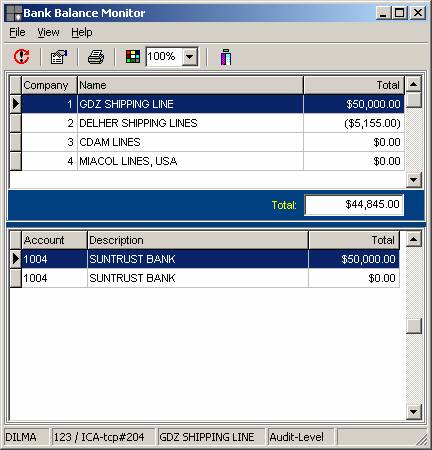
Task: Open the 100% zoom dropdown arrow
Action: click(x=190, y=57)
